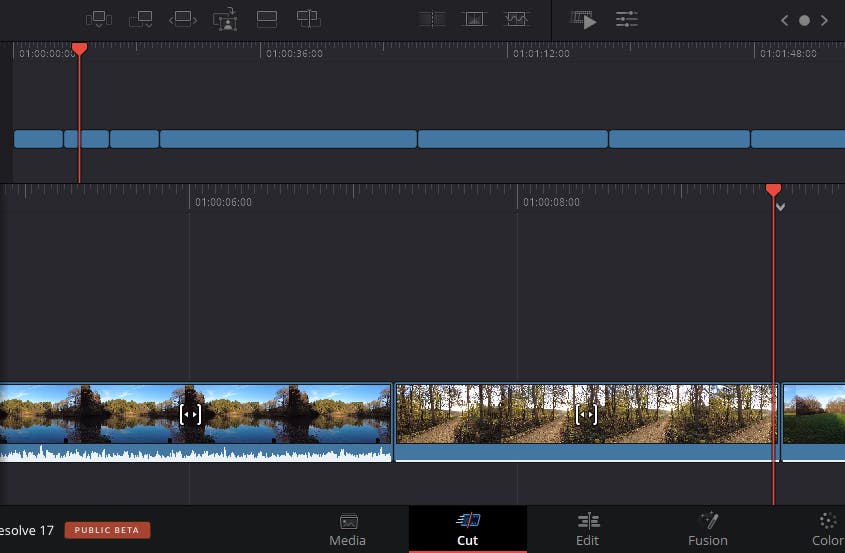Image resolution: width=845 pixels, height=553 pixels.
Task: Click 01:01:48:00 on upper ruler
Action: (788, 54)
